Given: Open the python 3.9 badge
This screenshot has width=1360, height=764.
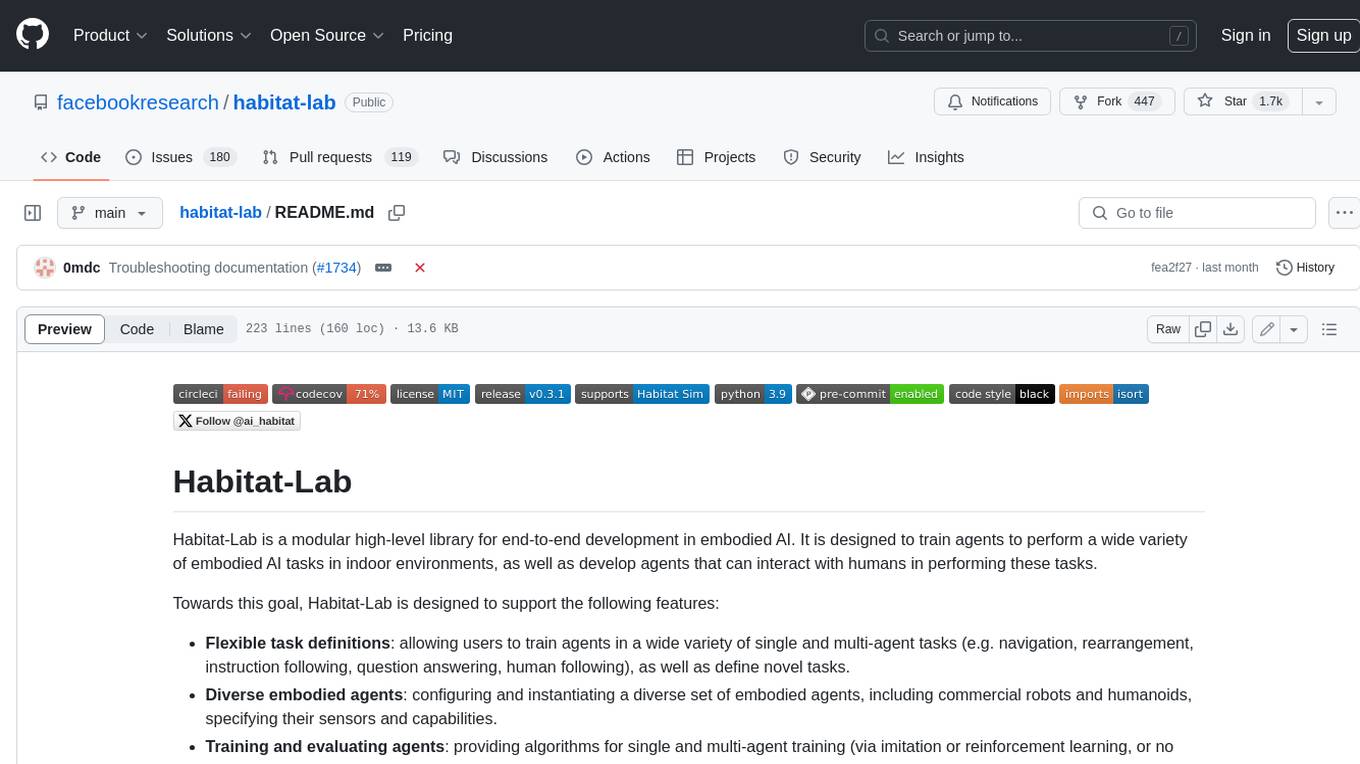Looking at the screenshot, I should click(x=753, y=394).
